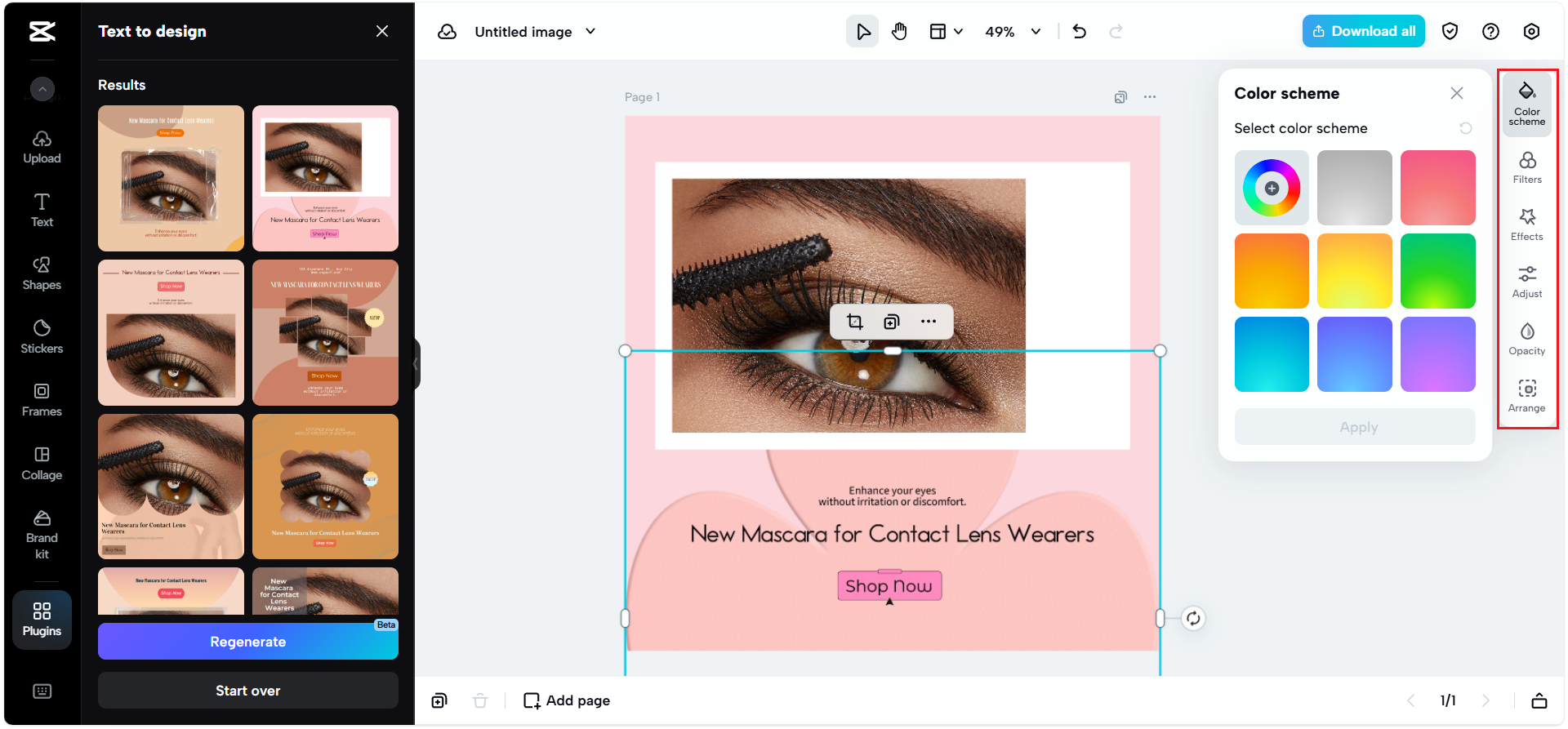Select the headline text New Mascara for Contact Lens Wearers
Image resolution: width=1568 pixels, height=729 pixels.
[x=892, y=534]
